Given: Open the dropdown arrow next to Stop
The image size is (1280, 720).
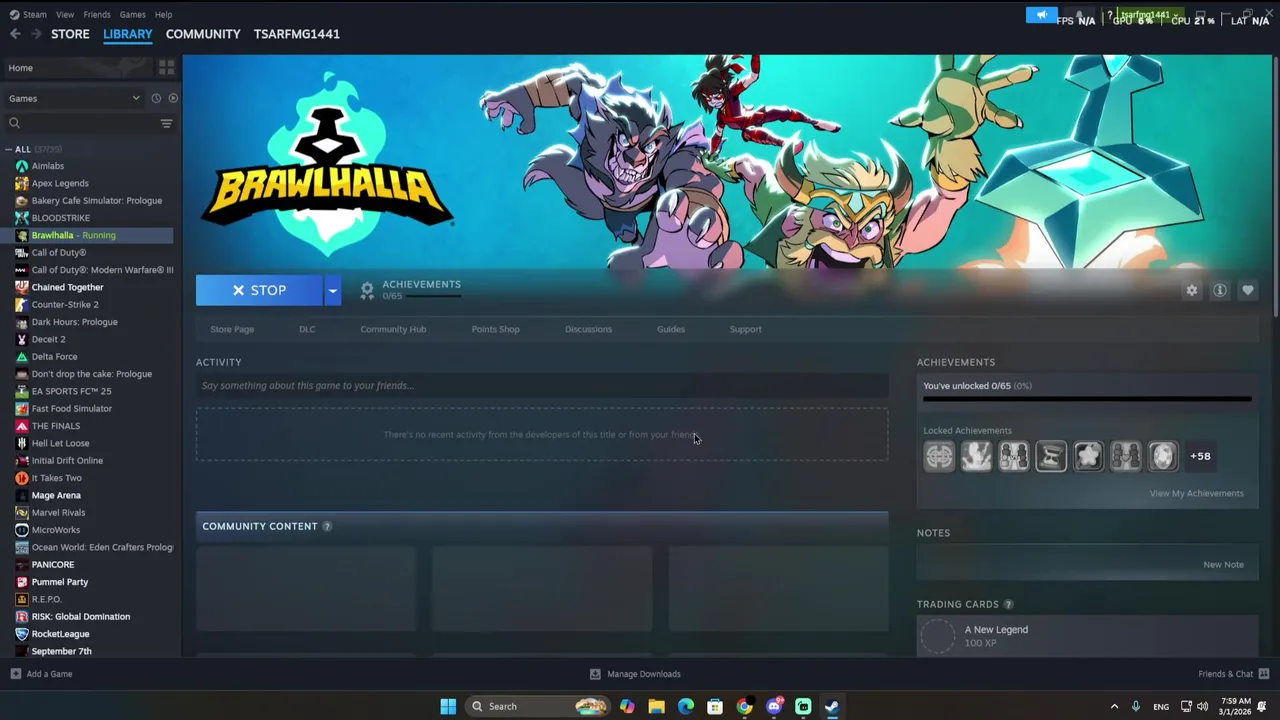Looking at the screenshot, I should pos(332,290).
